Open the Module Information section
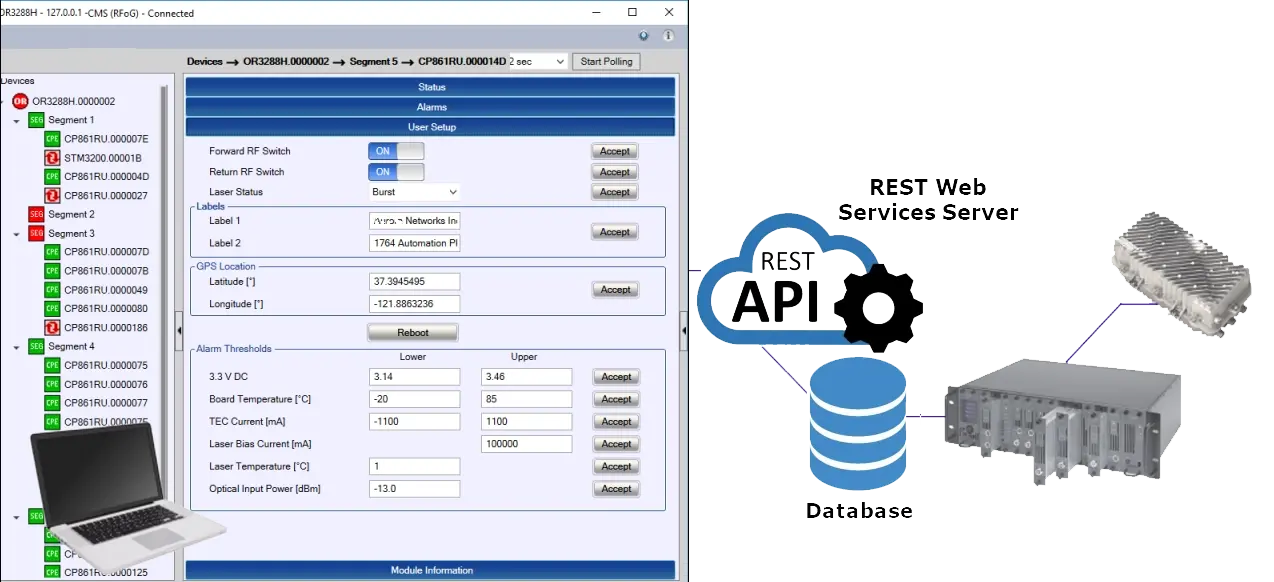 [x=431, y=570]
